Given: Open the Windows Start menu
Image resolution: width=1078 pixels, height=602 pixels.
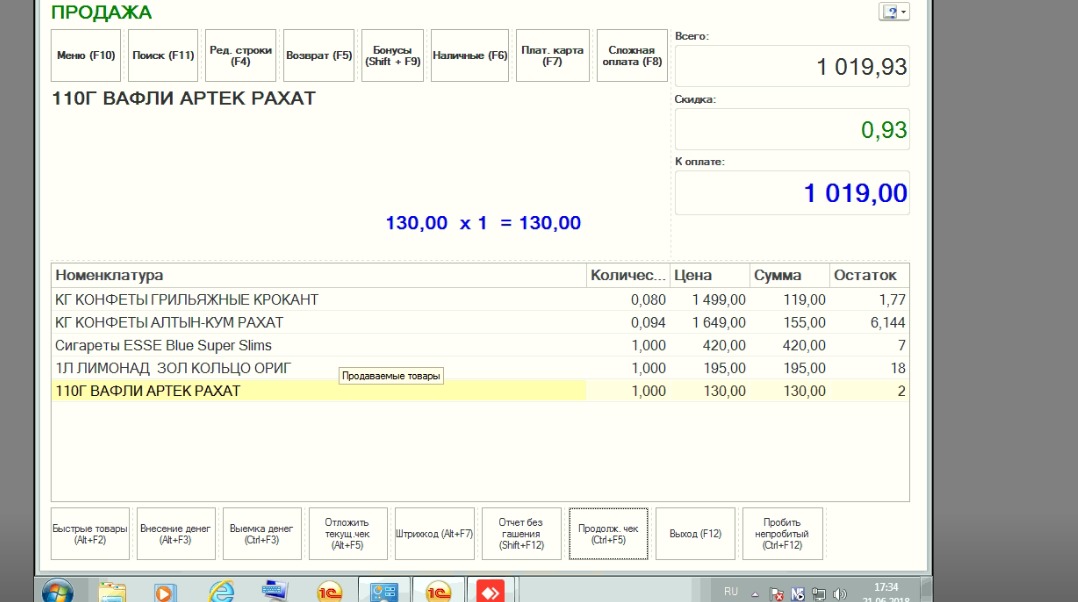Looking at the screenshot, I should tap(56, 591).
